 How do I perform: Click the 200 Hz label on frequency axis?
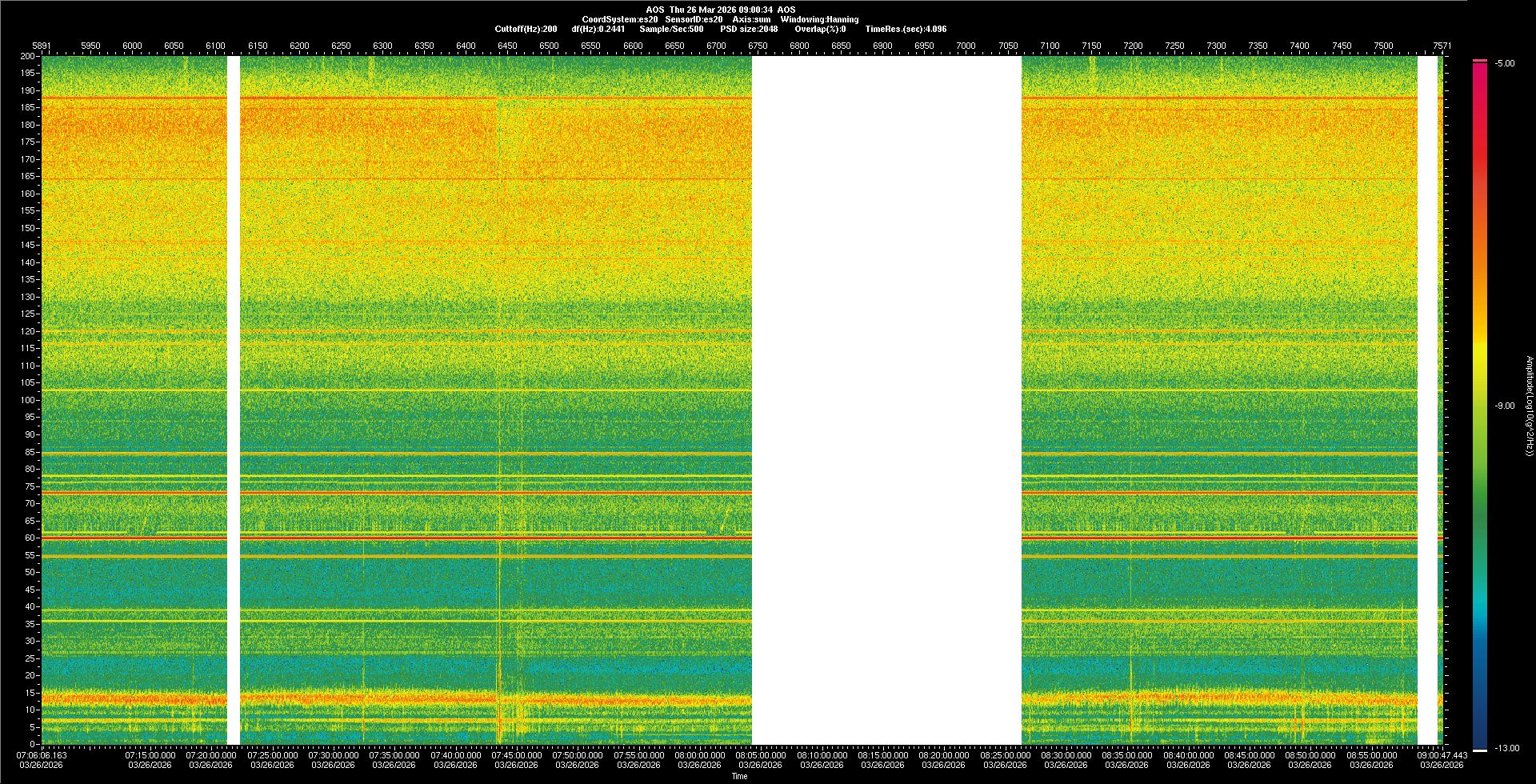click(28, 56)
